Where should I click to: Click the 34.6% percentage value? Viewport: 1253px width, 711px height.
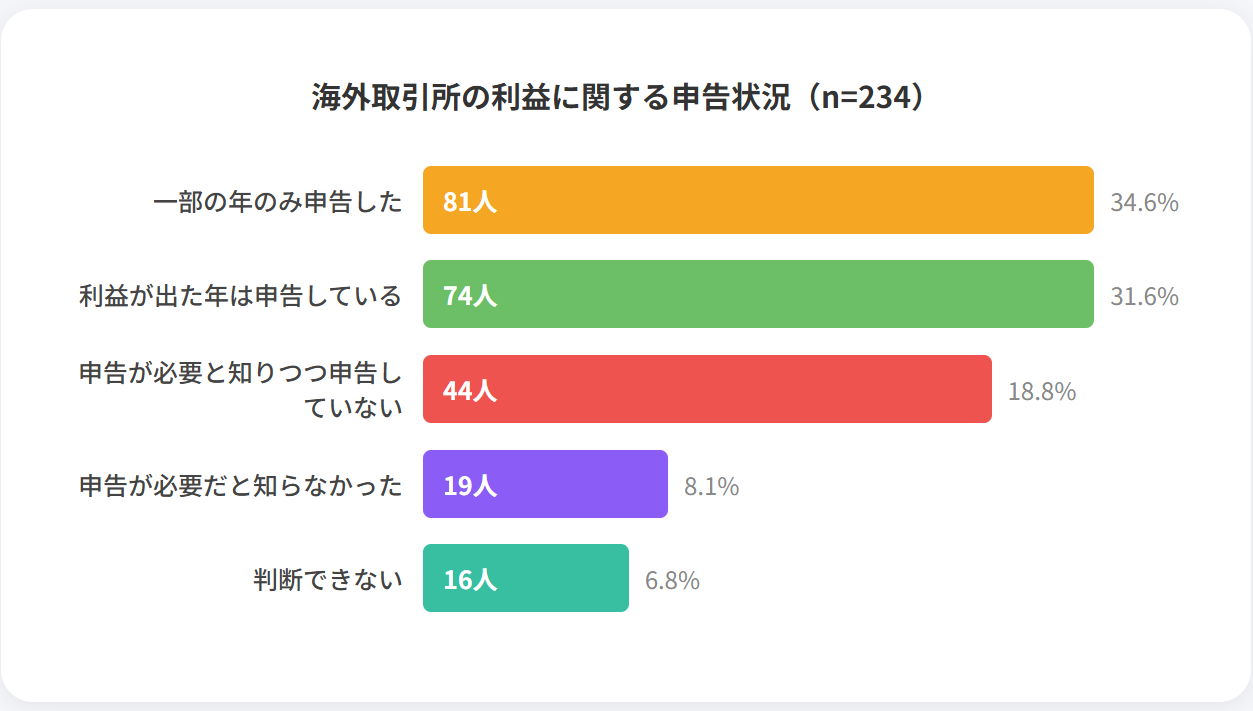1144,203
